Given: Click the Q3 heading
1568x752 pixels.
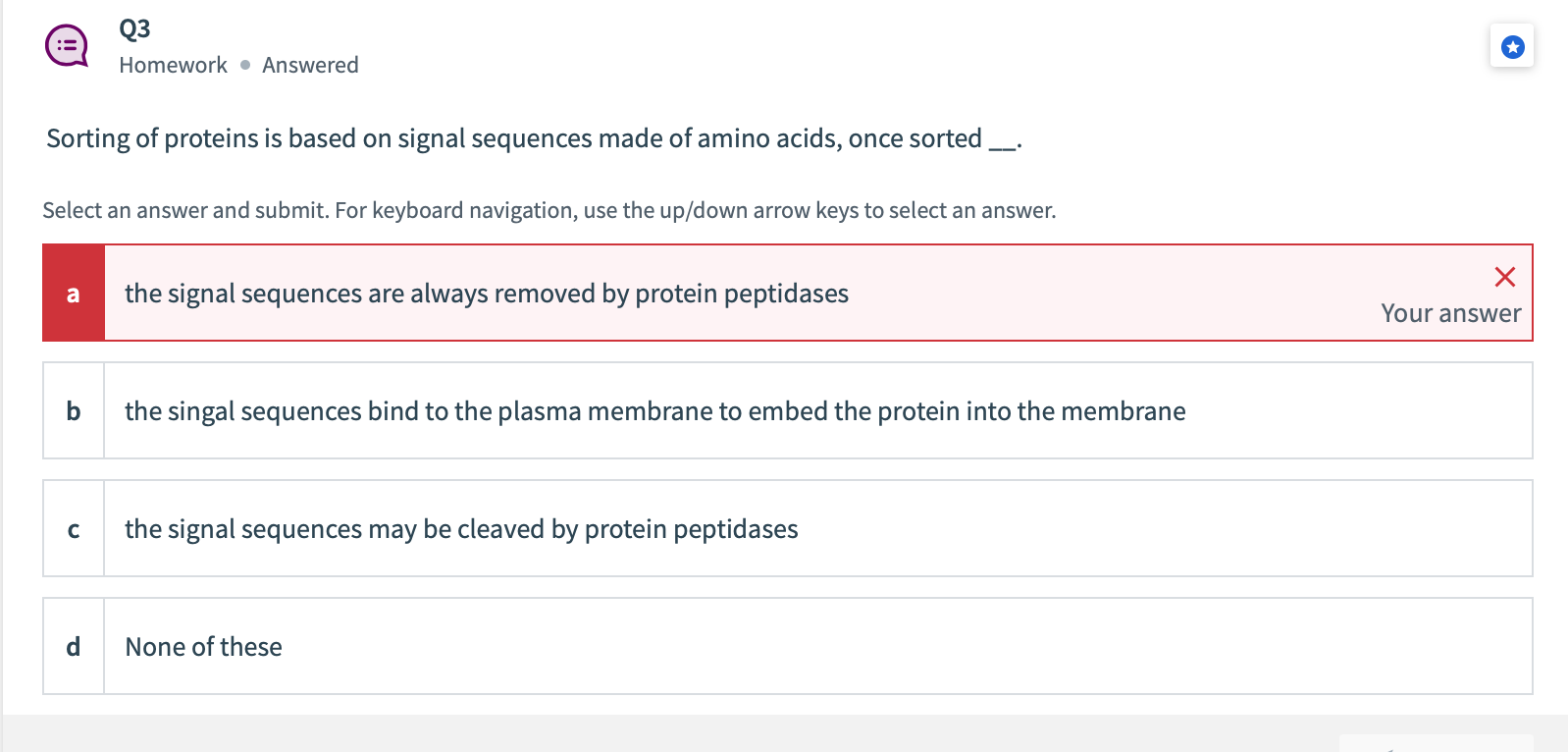Looking at the screenshot, I should (133, 28).
